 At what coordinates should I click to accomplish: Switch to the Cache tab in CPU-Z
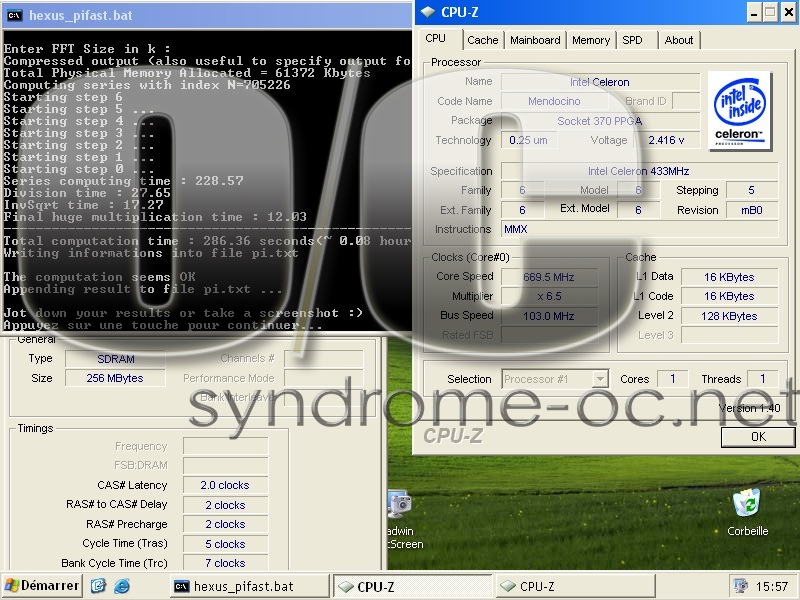(483, 40)
